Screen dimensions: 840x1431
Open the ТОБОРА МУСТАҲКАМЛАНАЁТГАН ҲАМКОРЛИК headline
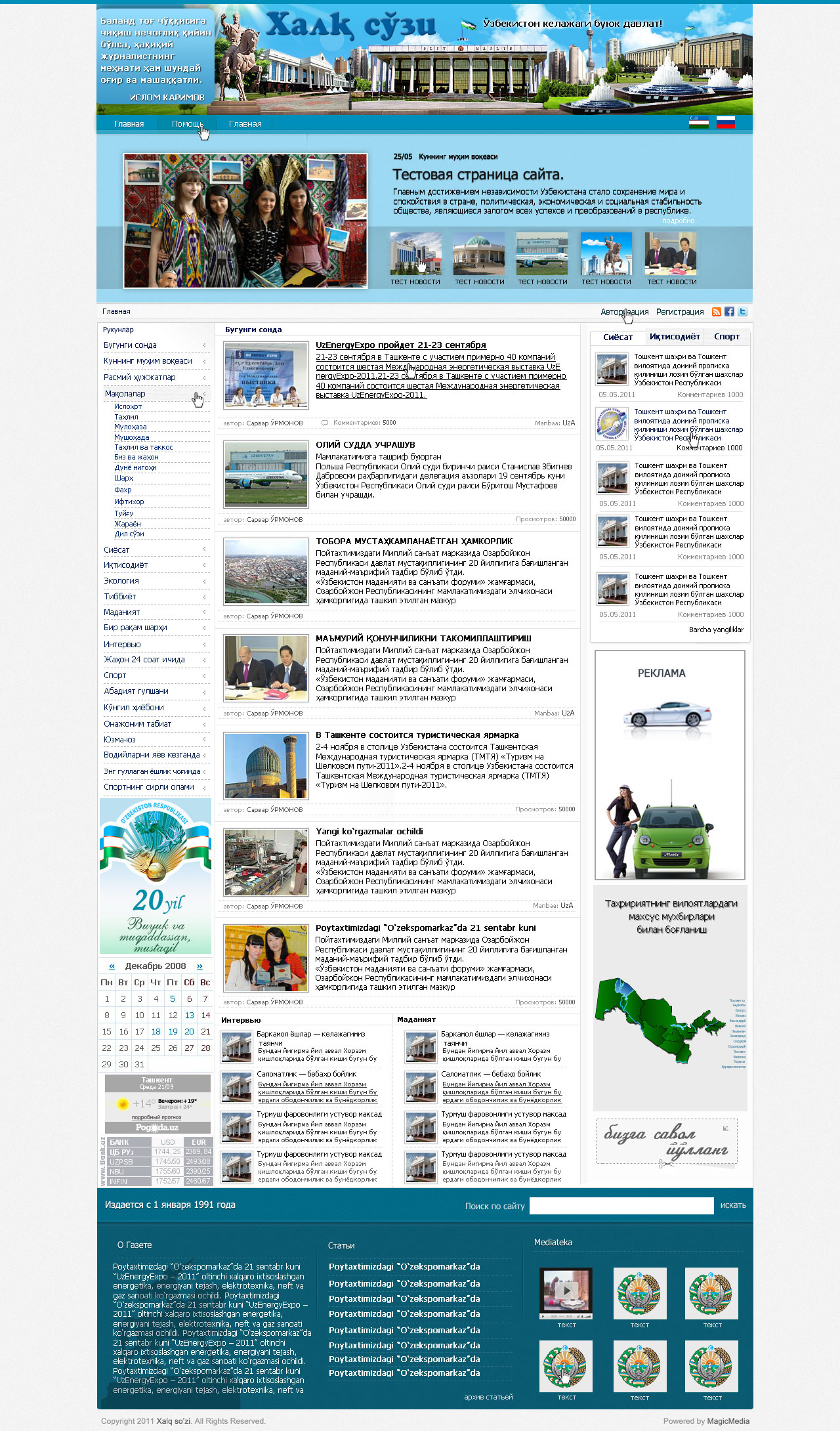point(414,542)
